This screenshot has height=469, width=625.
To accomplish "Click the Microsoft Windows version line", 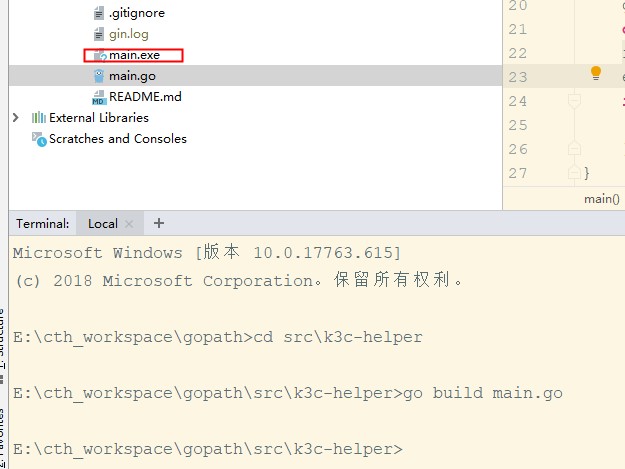I will click(207, 252).
